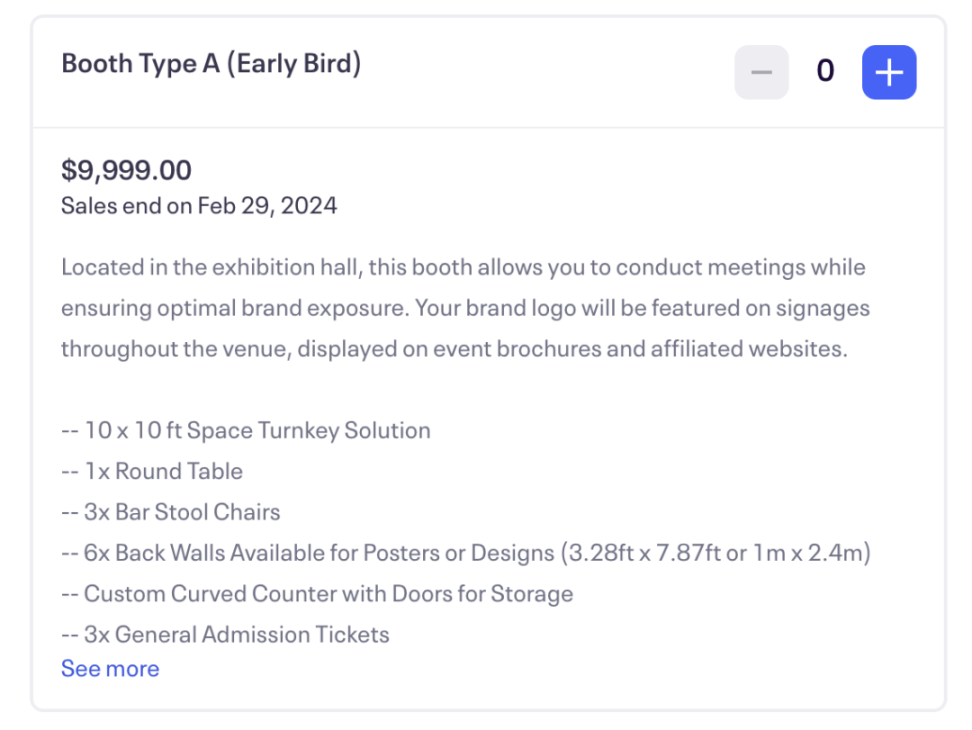
Task: Click the $9,999.00 price
Action: pyautogui.click(x=126, y=170)
